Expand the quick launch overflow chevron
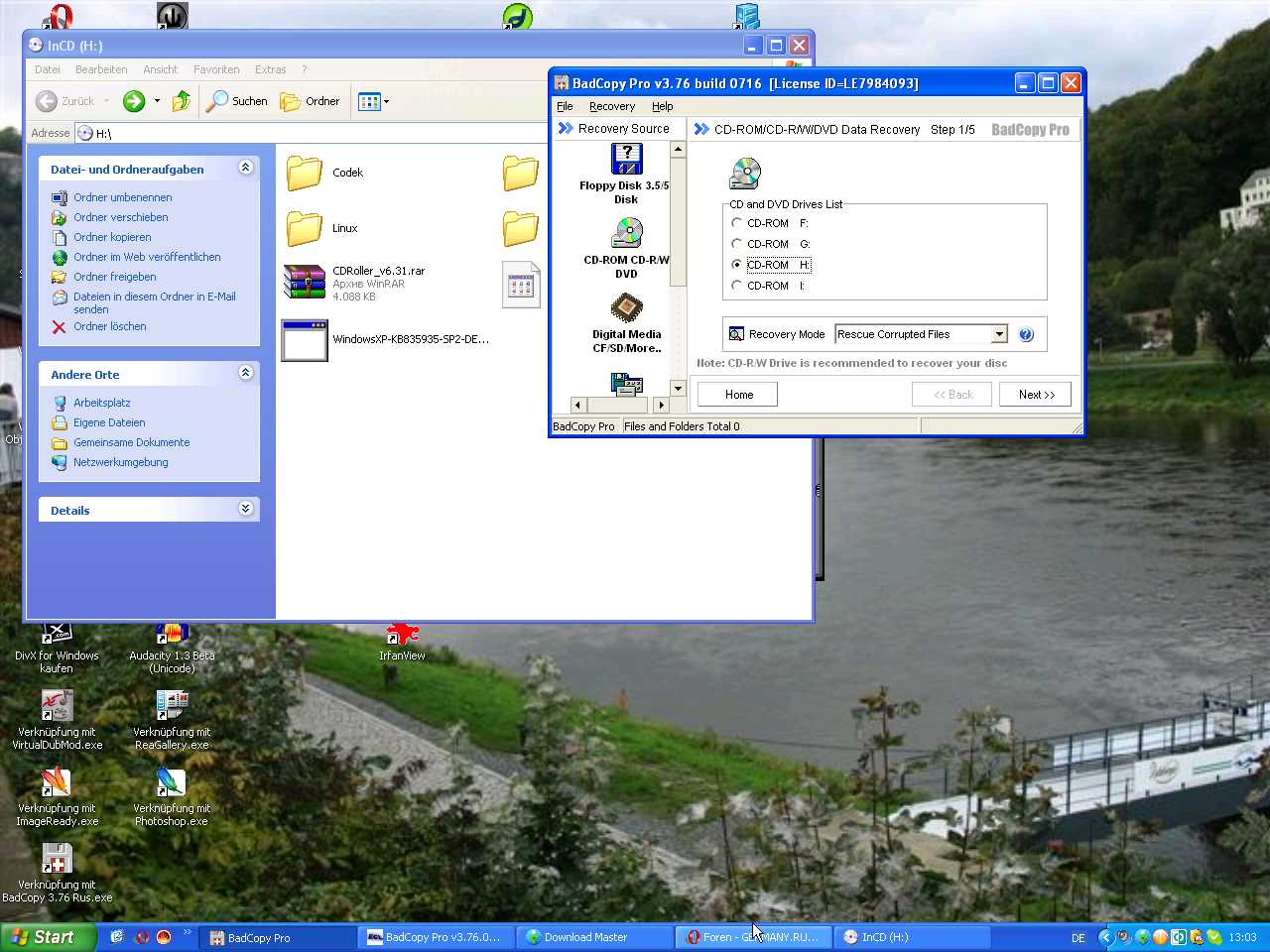1270x952 pixels. [187, 932]
